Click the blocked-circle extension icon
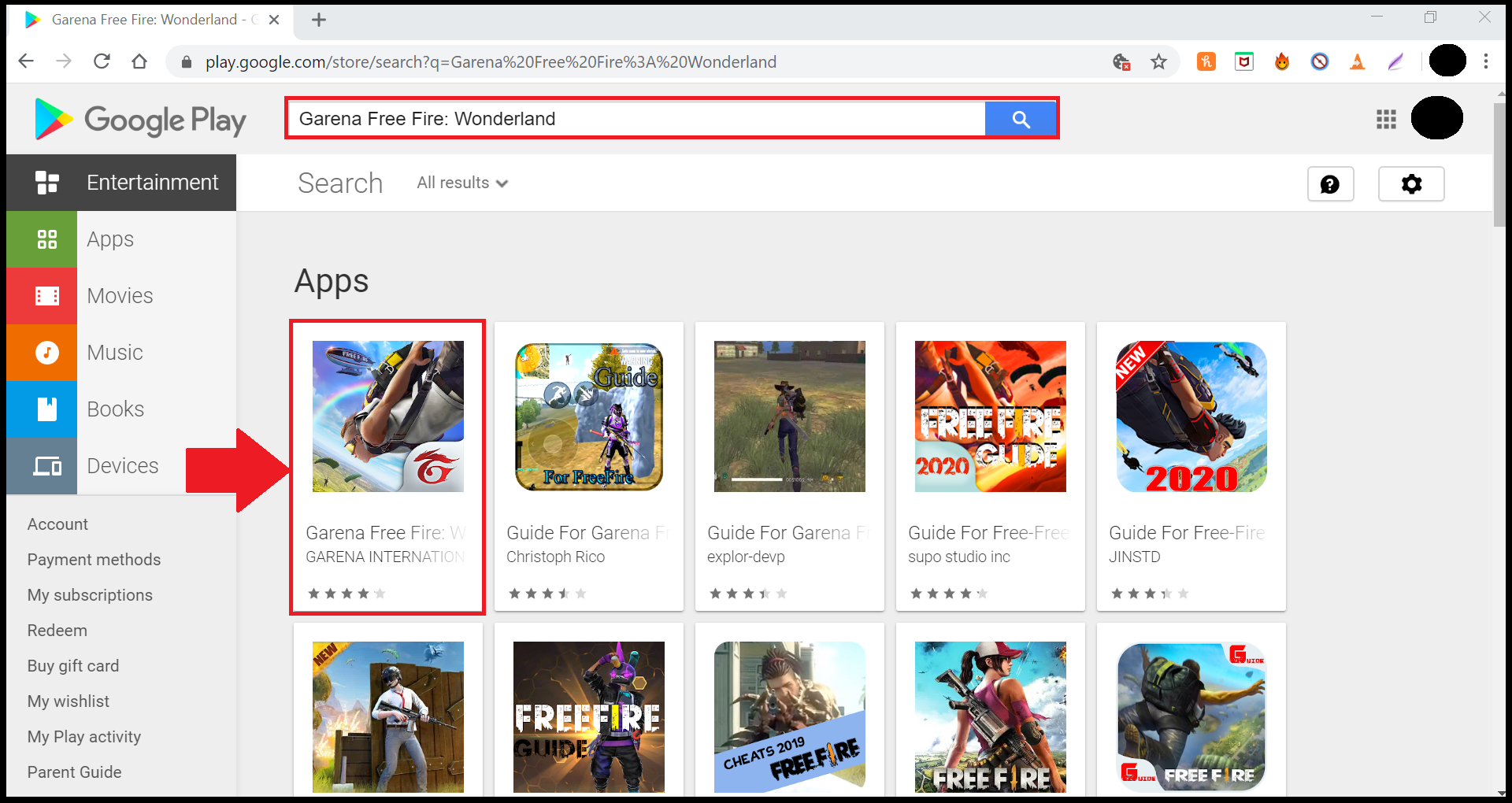This screenshot has width=1512, height=803. click(x=1320, y=61)
